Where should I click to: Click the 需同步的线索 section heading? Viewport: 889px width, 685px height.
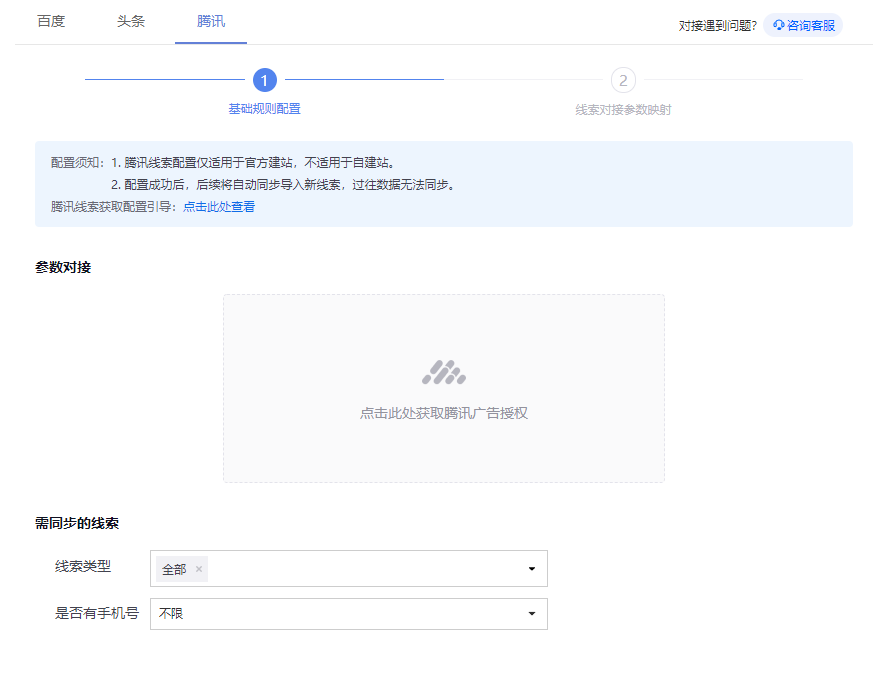[x=77, y=523]
